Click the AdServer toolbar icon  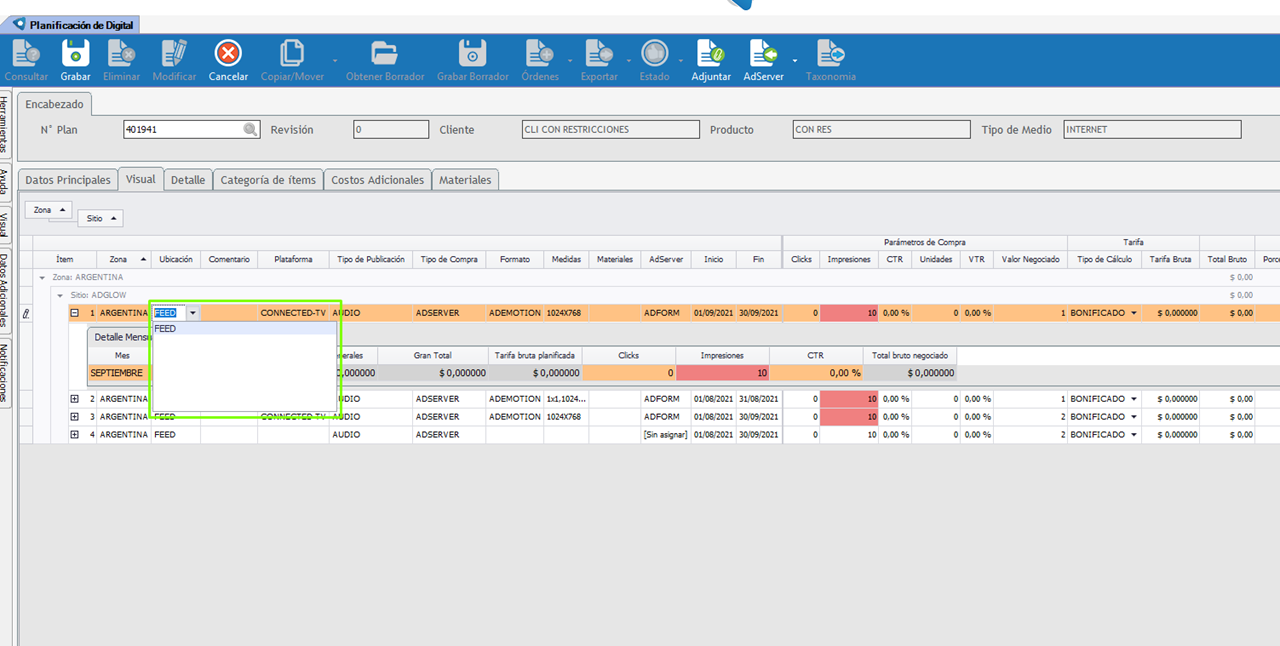[764, 53]
